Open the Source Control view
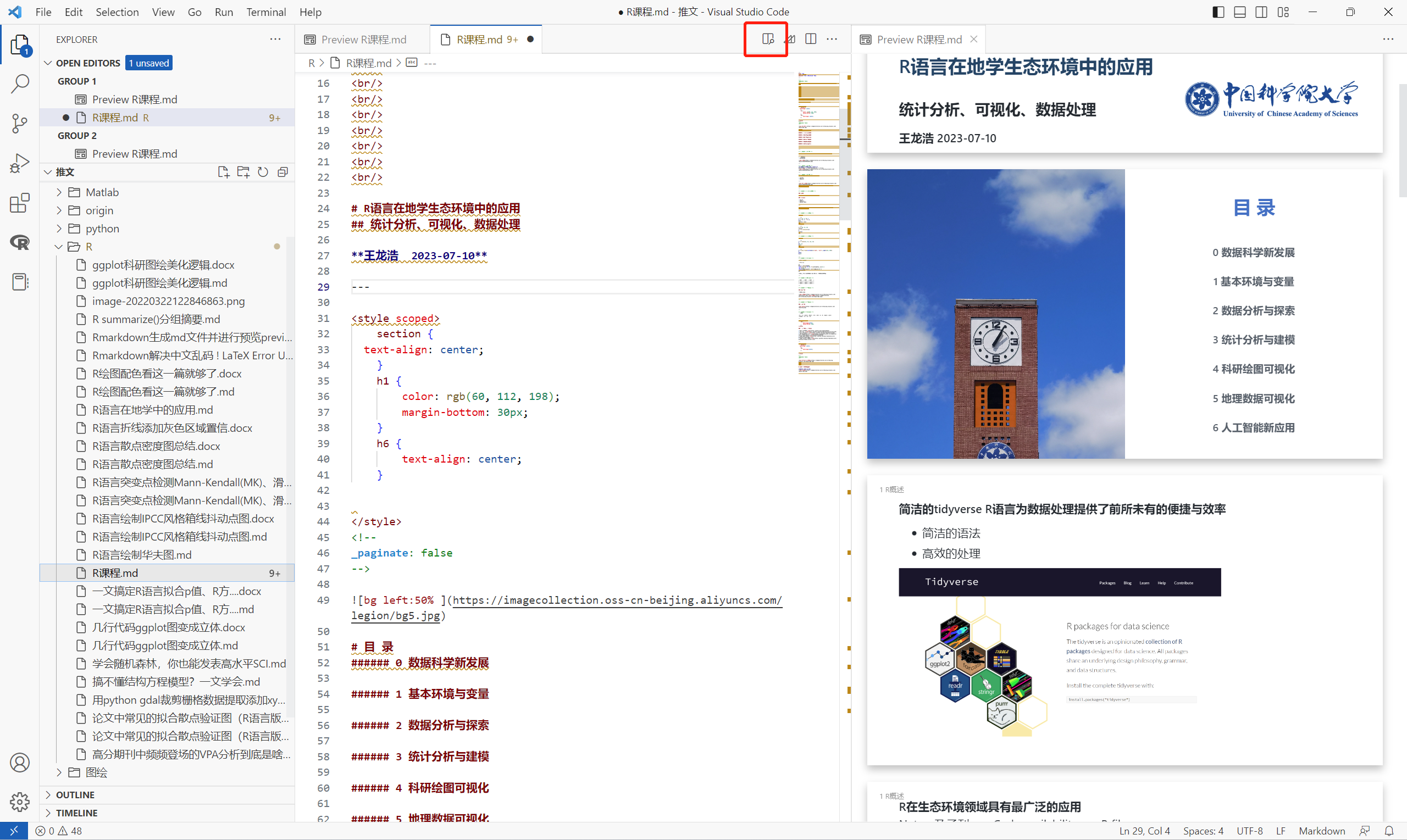 click(x=20, y=123)
